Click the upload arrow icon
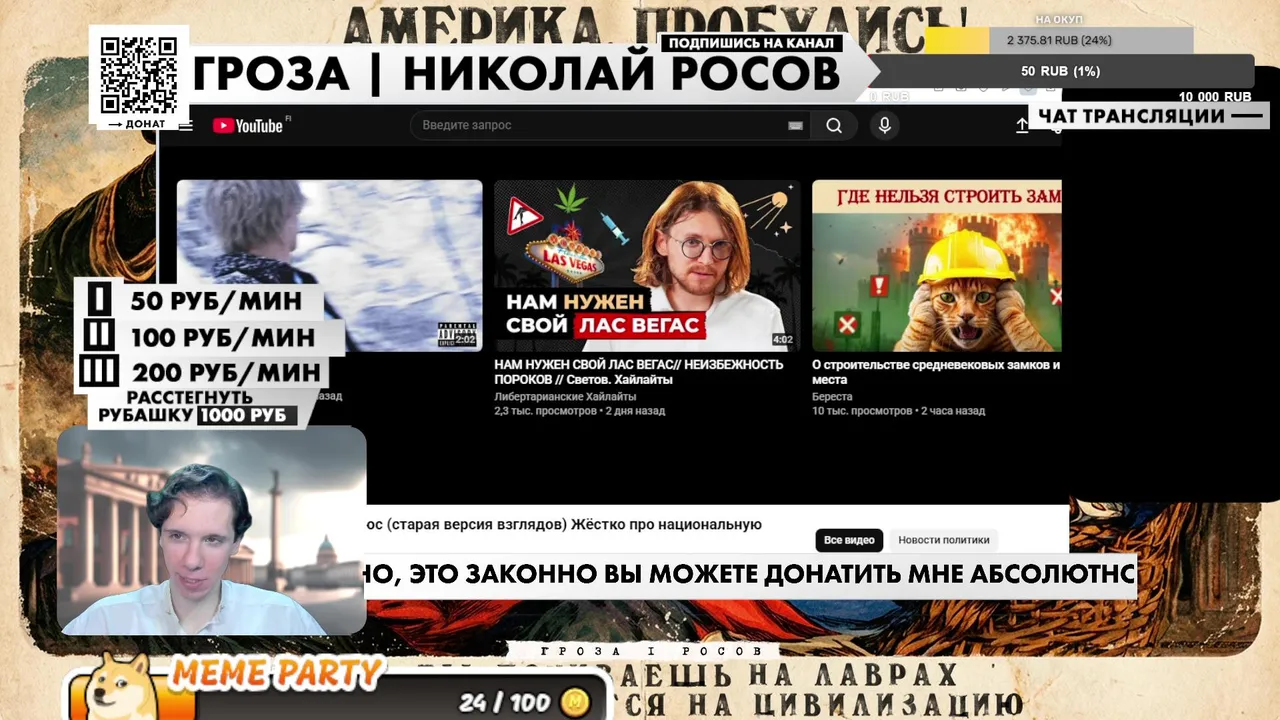This screenshot has width=1280, height=720. (x=1022, y=126)
